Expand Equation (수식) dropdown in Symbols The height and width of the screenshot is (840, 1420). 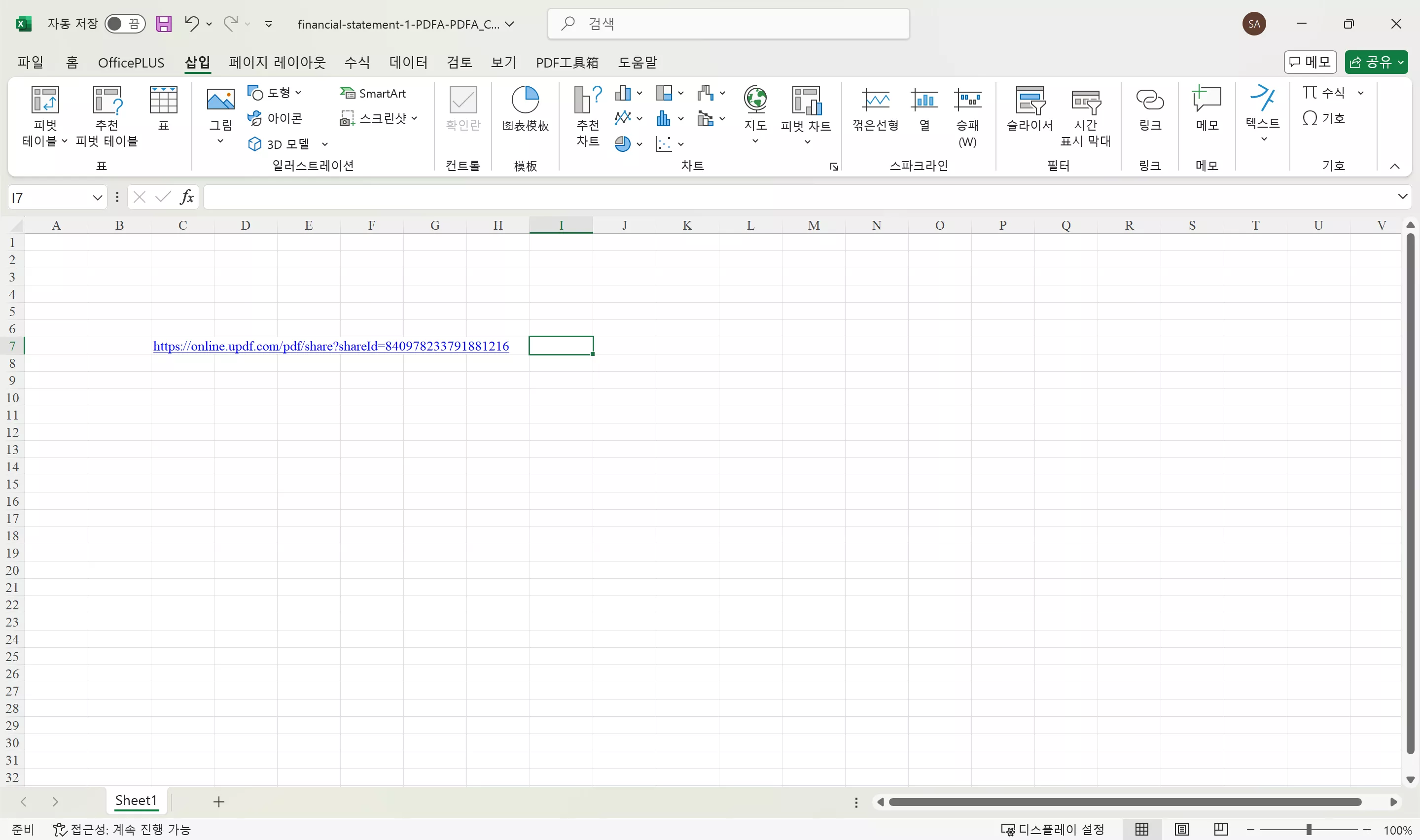1360,93
